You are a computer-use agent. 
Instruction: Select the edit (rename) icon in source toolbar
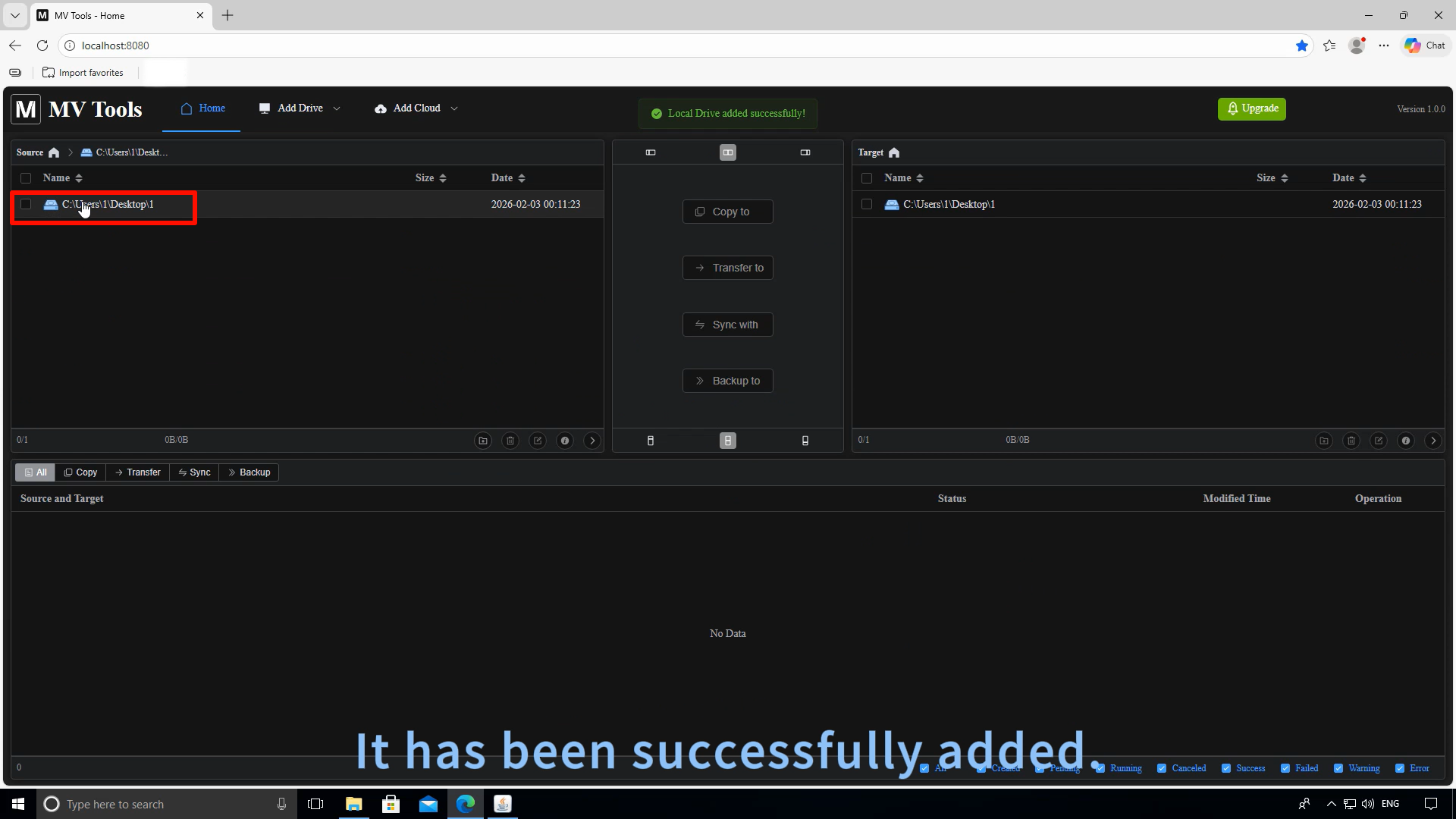(538, 440)
